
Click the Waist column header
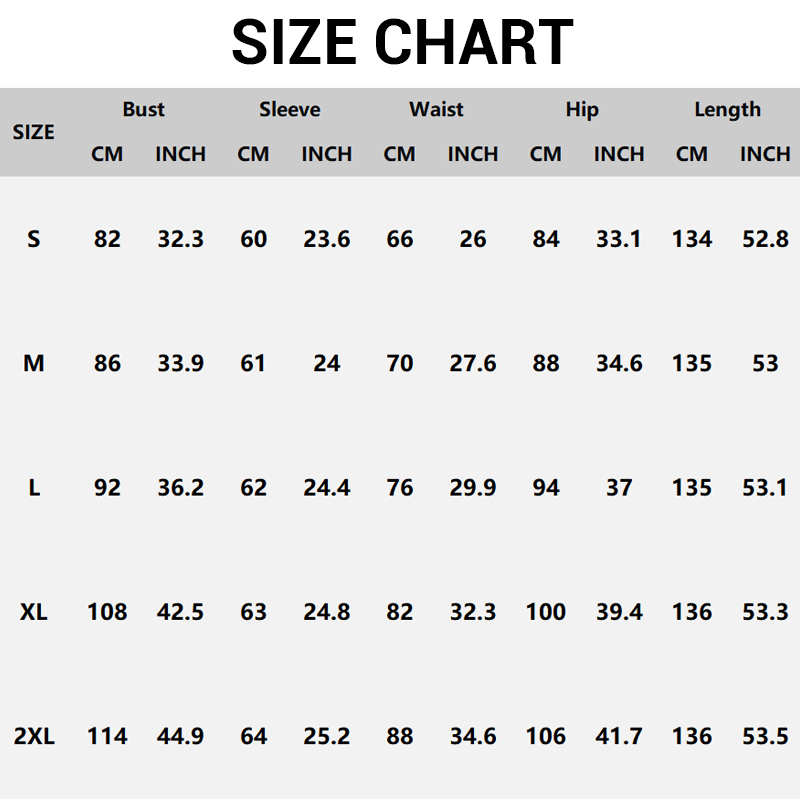click(x=436, y=110)
